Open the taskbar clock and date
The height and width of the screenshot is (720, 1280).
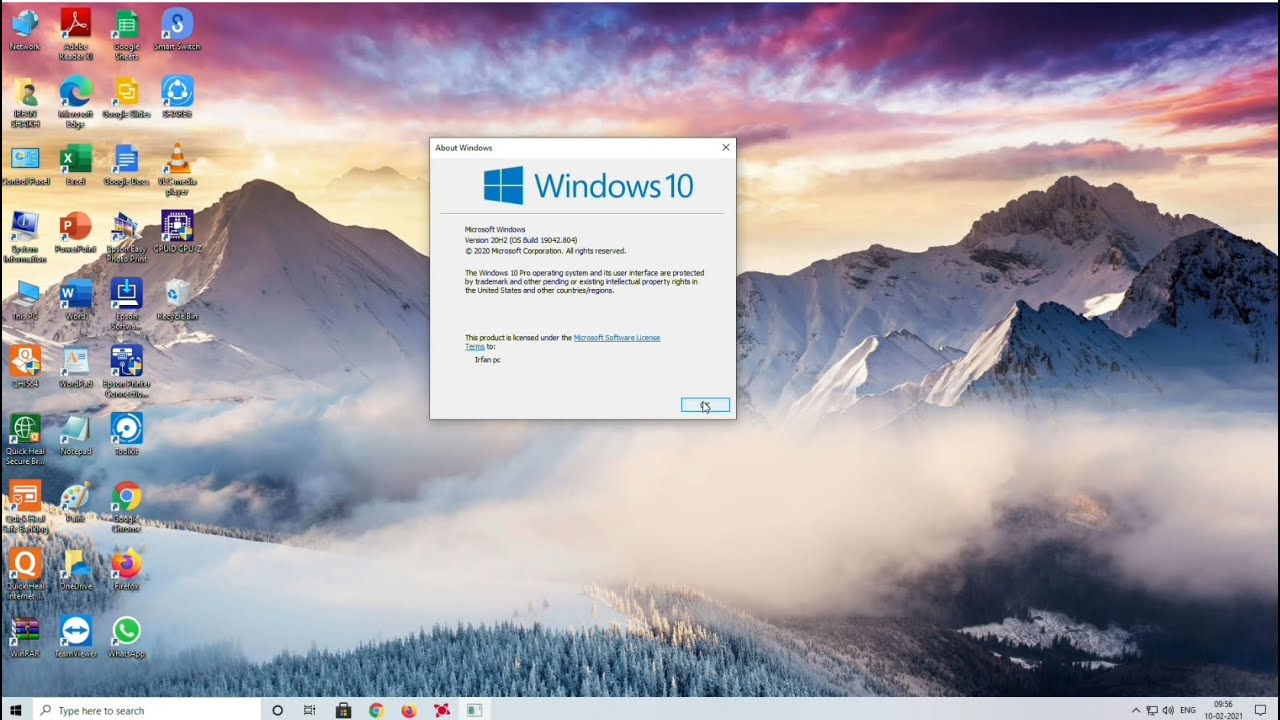[x=1223, y=710]
